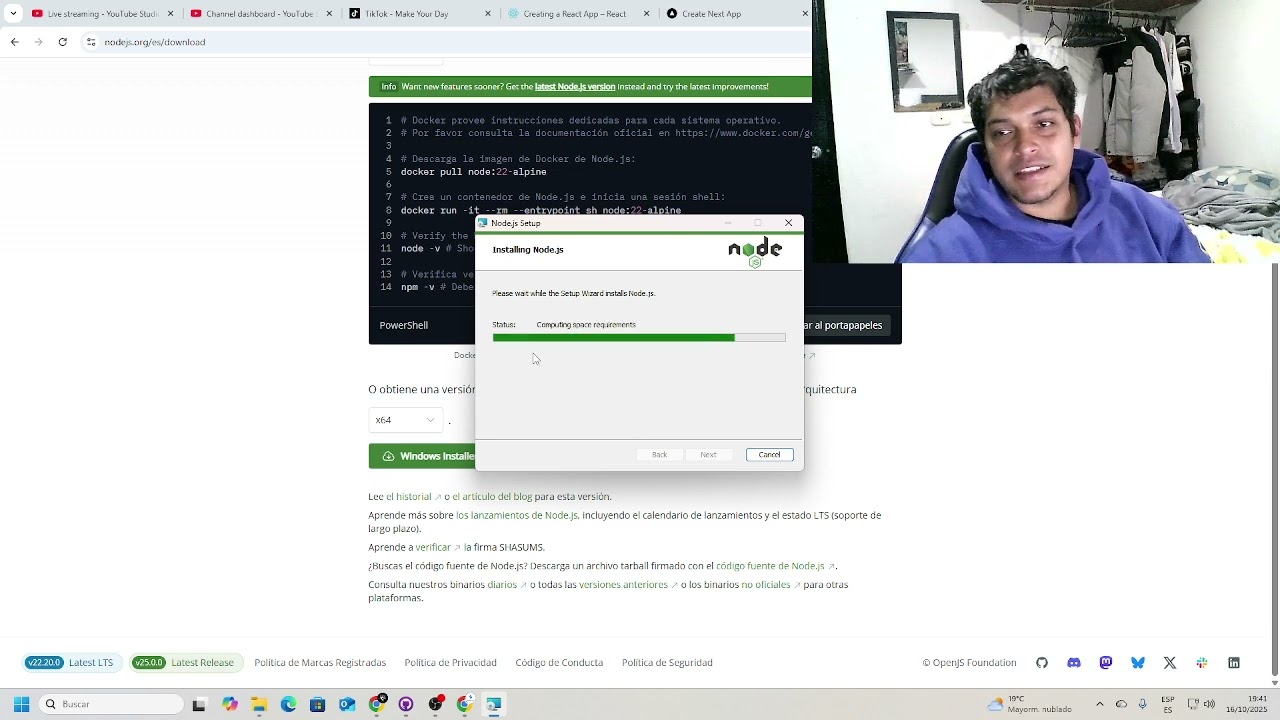This screenshot has height=720, width=1280.
Task: Close the TikTok Make Your Day tab
Action: 488,14
